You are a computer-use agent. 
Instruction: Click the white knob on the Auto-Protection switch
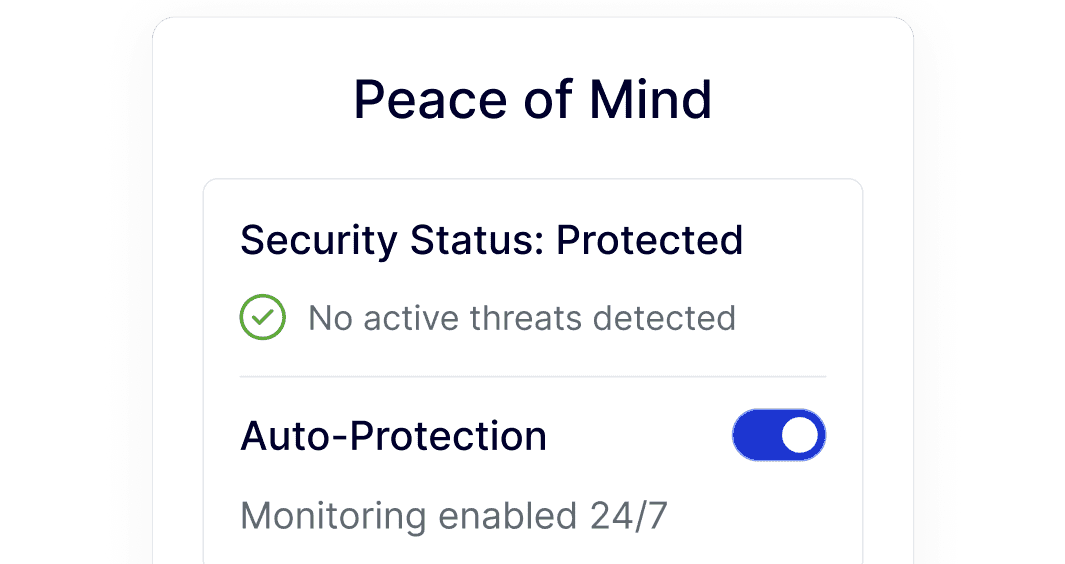800,435
